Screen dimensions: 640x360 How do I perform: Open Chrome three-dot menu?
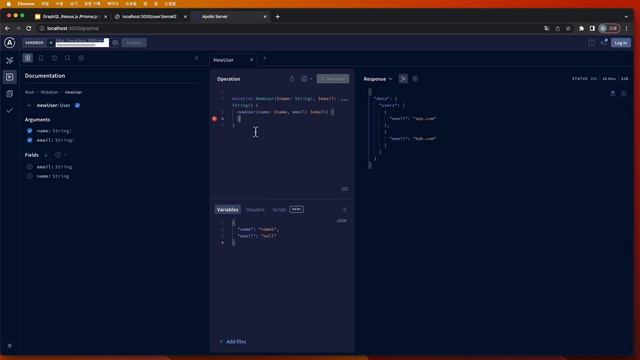pyautogui.click(x=627, y=29)
